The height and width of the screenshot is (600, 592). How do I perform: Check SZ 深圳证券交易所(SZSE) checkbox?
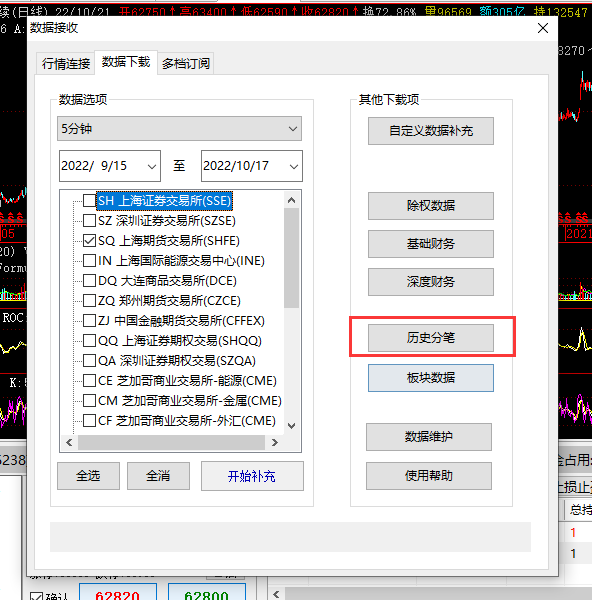tap(89, 220)
